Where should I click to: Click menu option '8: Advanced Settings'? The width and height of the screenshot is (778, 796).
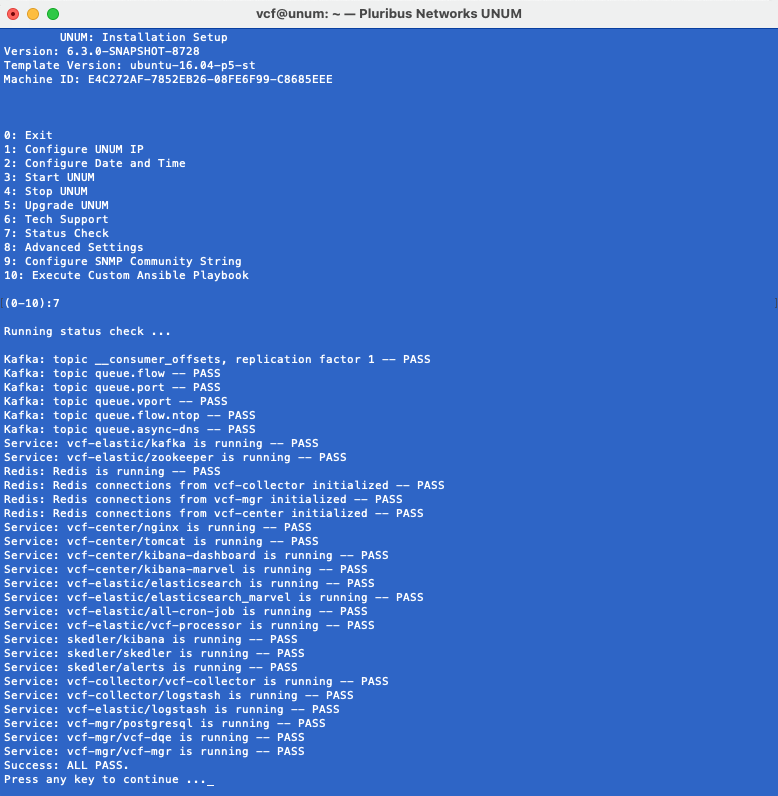(x=74, y=247)
